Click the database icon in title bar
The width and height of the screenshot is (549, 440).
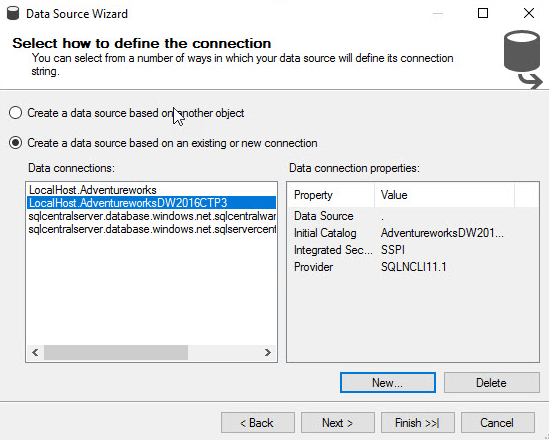pyautogui.click(x=13, y=14)
